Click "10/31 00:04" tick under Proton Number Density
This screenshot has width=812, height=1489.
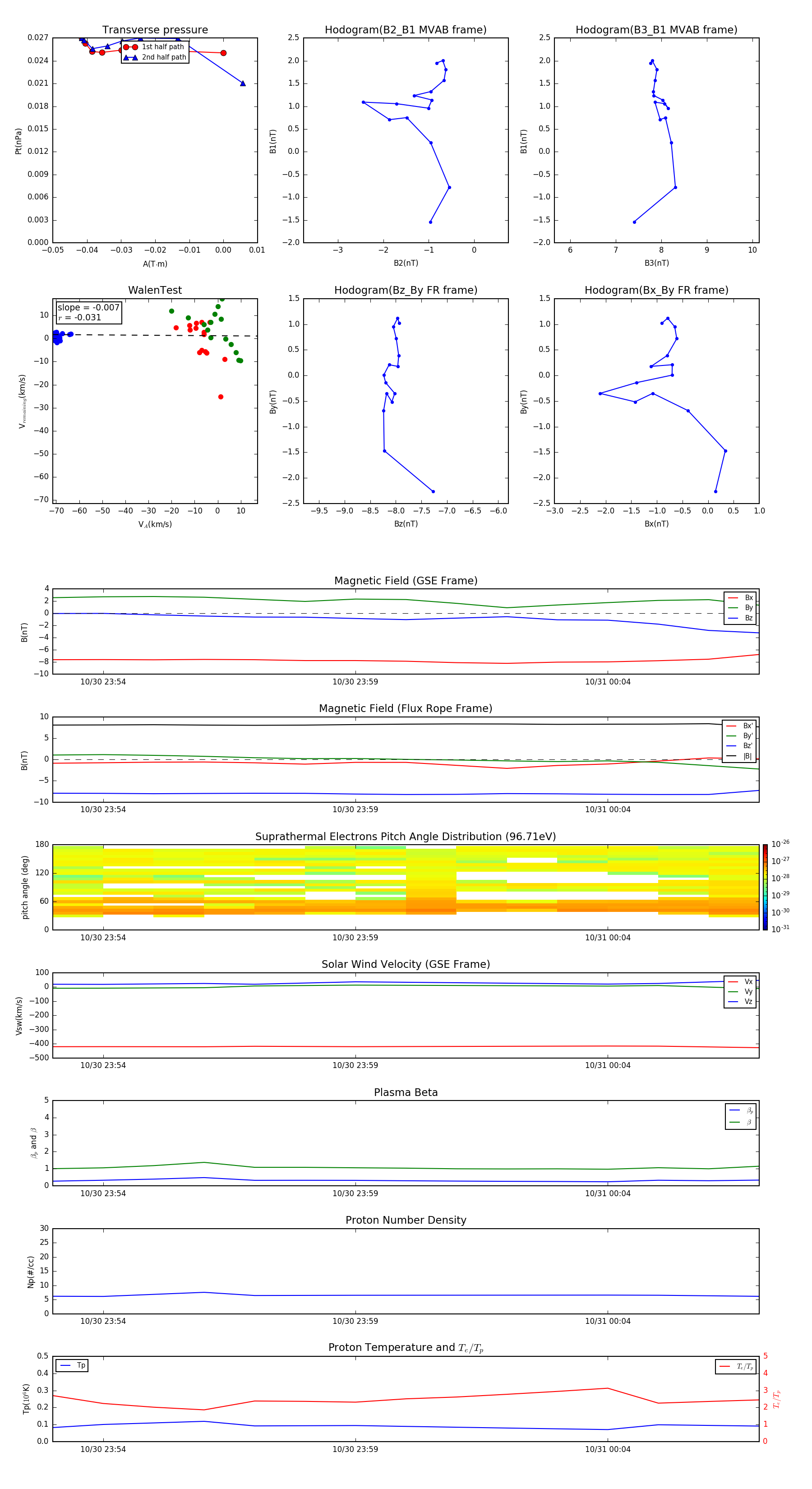click(x=607, y=1321)
